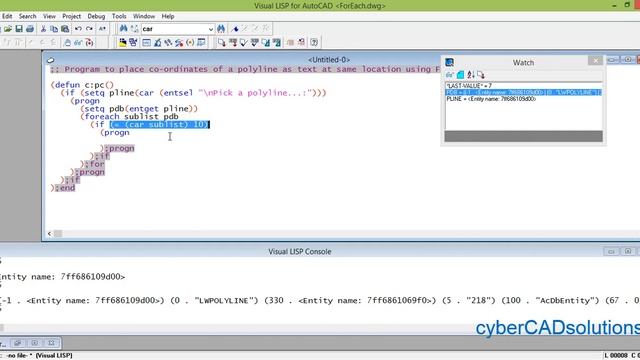Expand the search string dropdown arrow
This screenshot has height=360, width=640.
pyautogui.click(x=211, y=29)
